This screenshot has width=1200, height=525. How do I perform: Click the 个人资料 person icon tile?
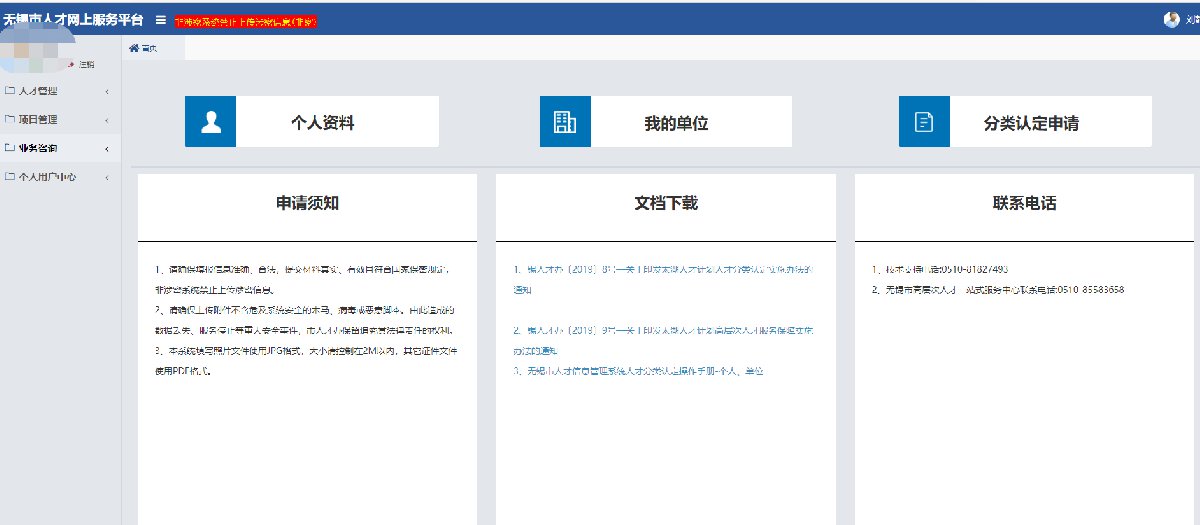click(210, 122)
